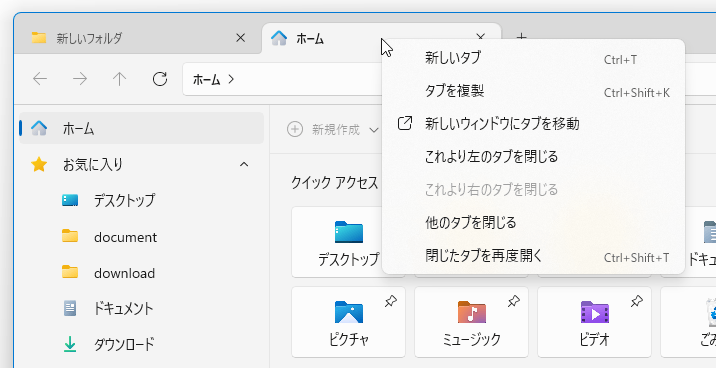716x368 pixels.
Task: Click the chevron after ホーム in address bar
Action: pyautogui.click(x=231, y=79)
